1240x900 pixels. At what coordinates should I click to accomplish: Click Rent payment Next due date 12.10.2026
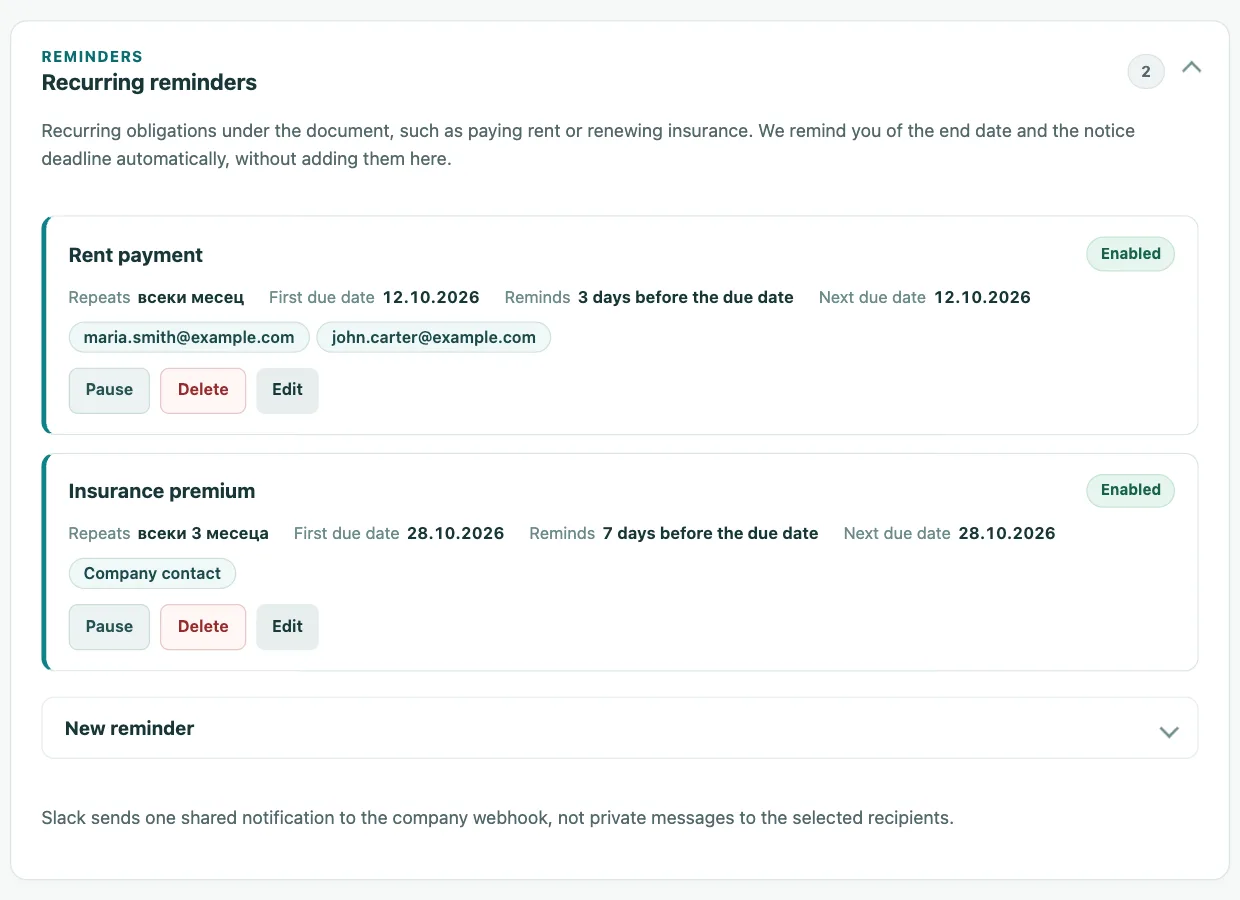(x=982, y=297)
